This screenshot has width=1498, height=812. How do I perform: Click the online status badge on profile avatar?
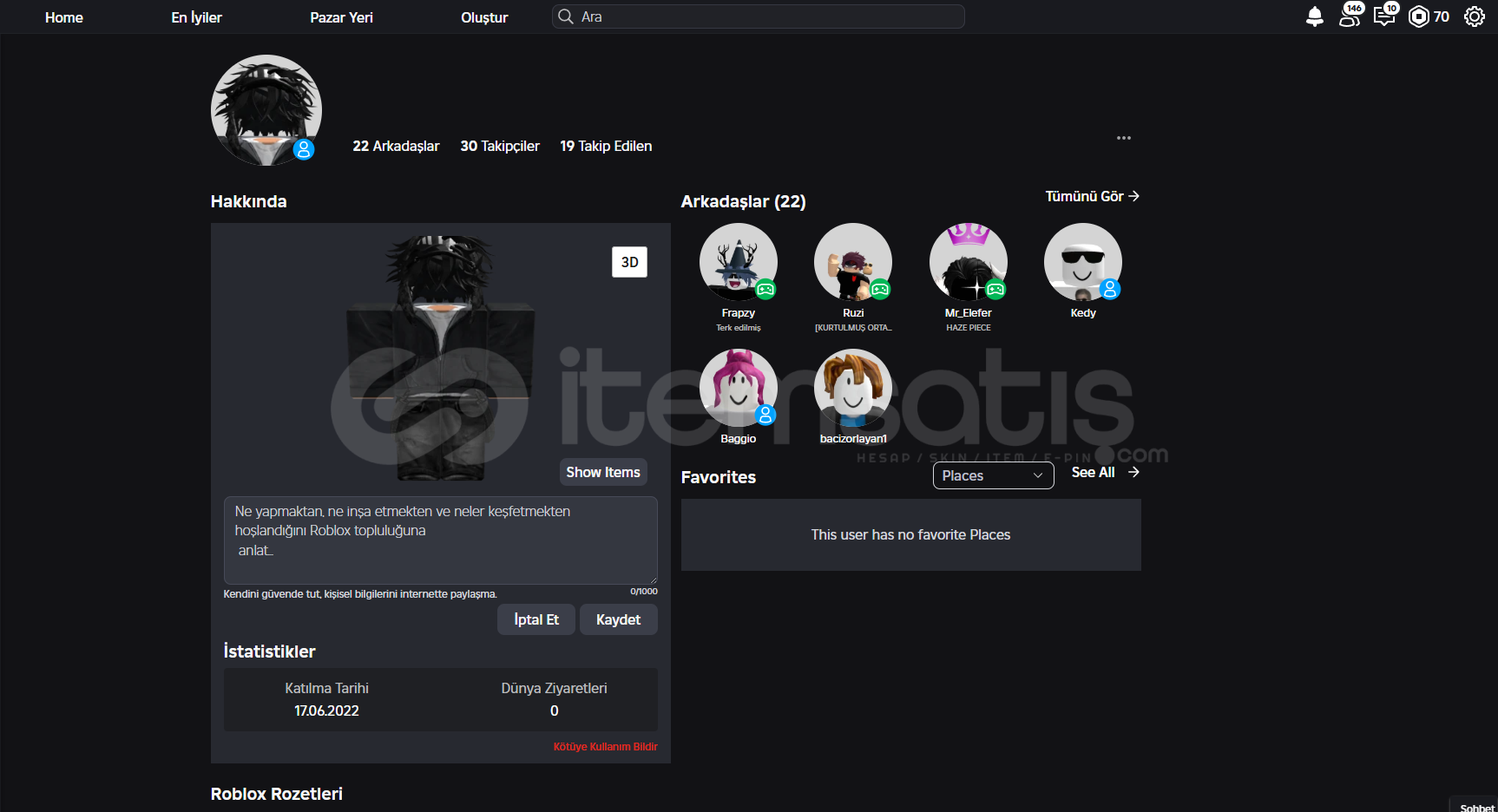point(303,149)
